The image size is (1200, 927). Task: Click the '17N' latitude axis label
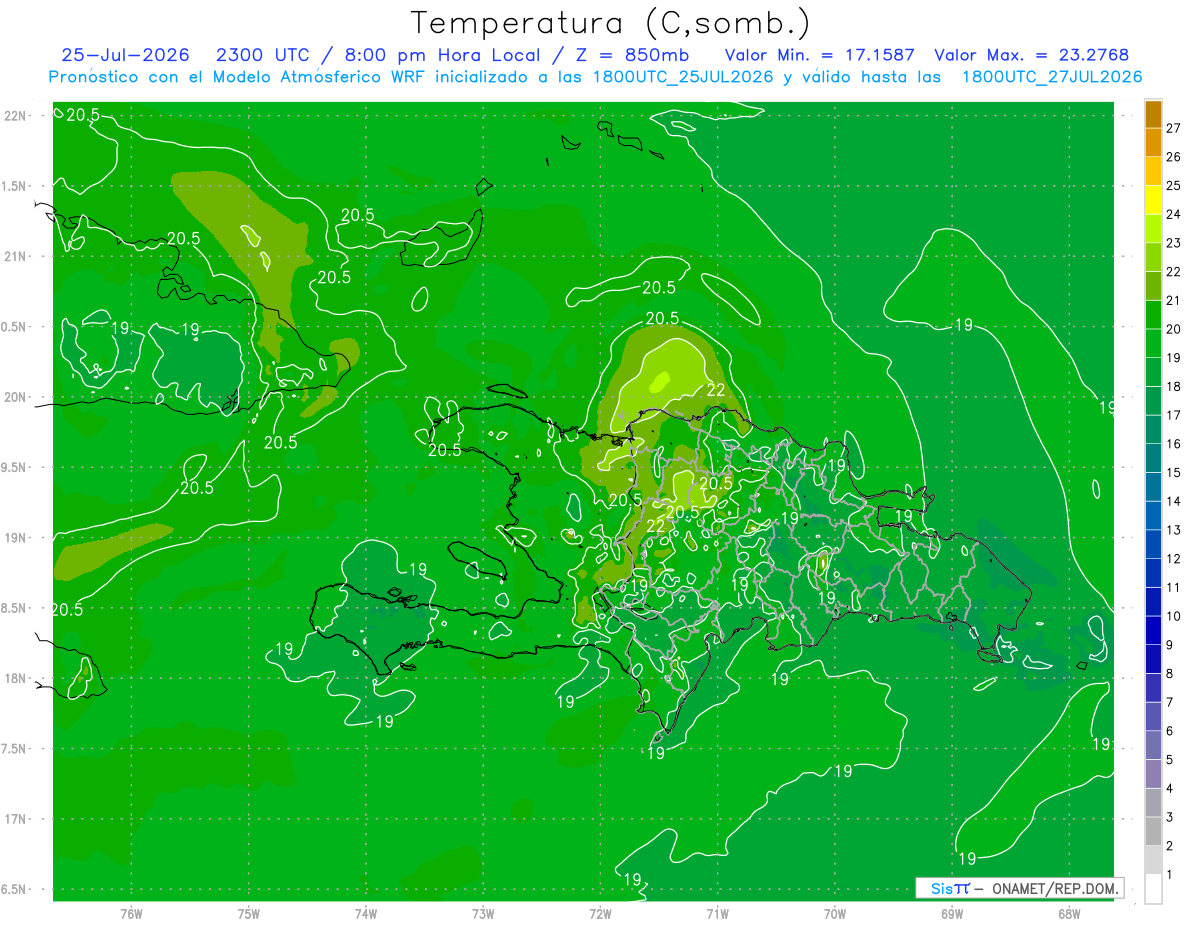pos(15,820)
